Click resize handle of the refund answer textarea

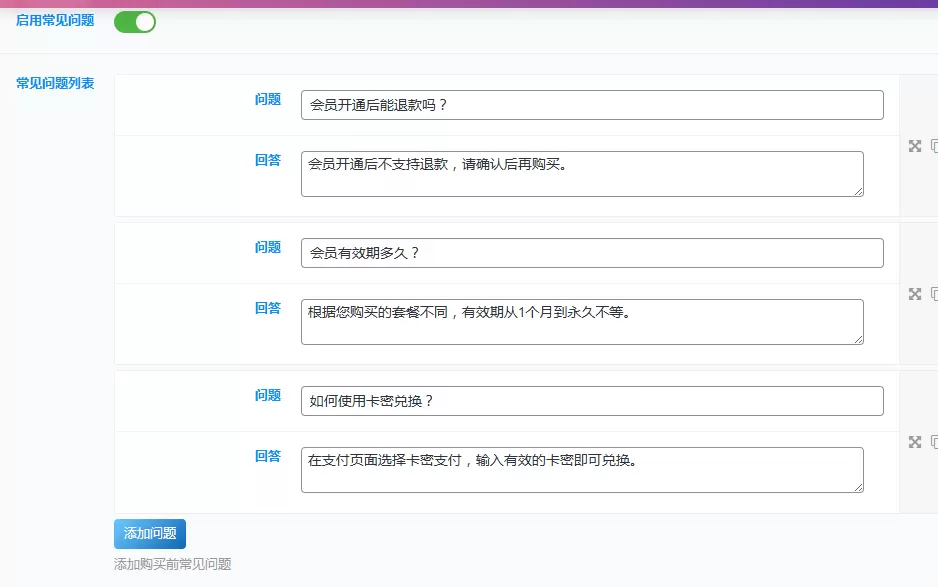click(859, 191)
